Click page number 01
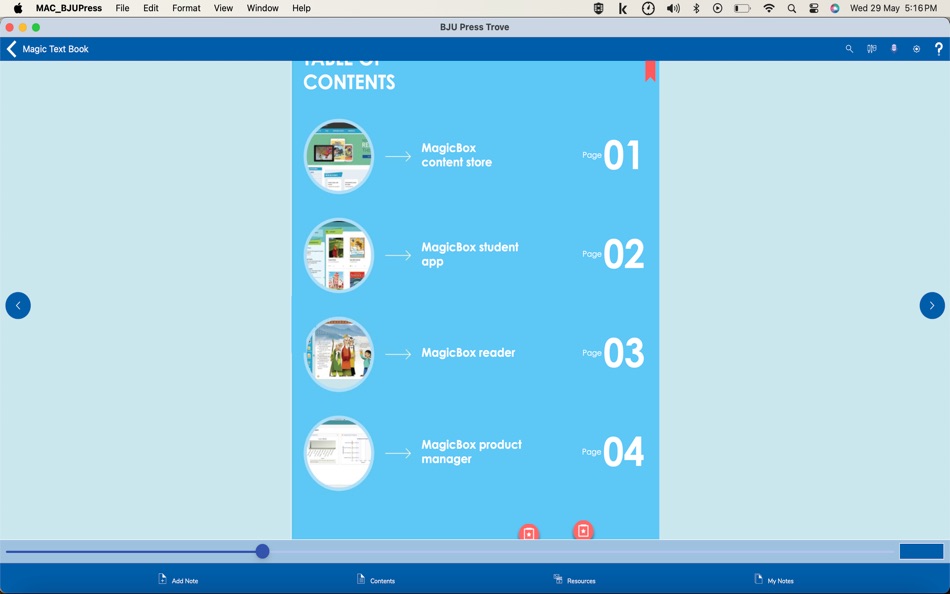The image size is (950, 594). pos(622,155)
